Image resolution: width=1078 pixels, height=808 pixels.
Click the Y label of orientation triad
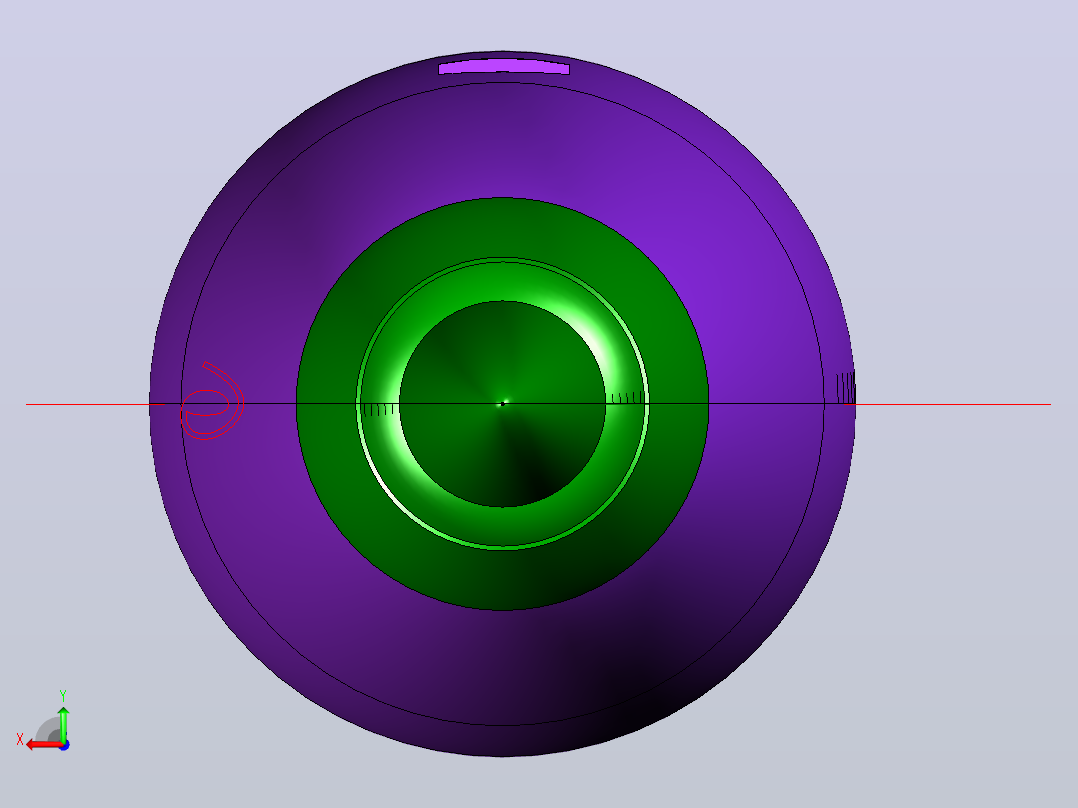click(63, 695)
